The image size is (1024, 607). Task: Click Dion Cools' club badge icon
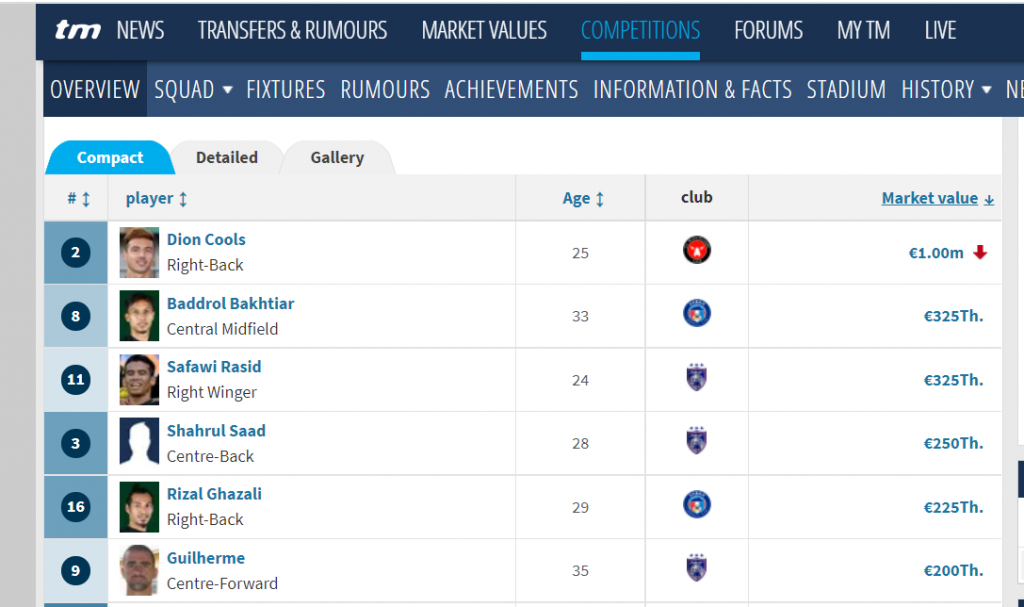coord(696,250)
